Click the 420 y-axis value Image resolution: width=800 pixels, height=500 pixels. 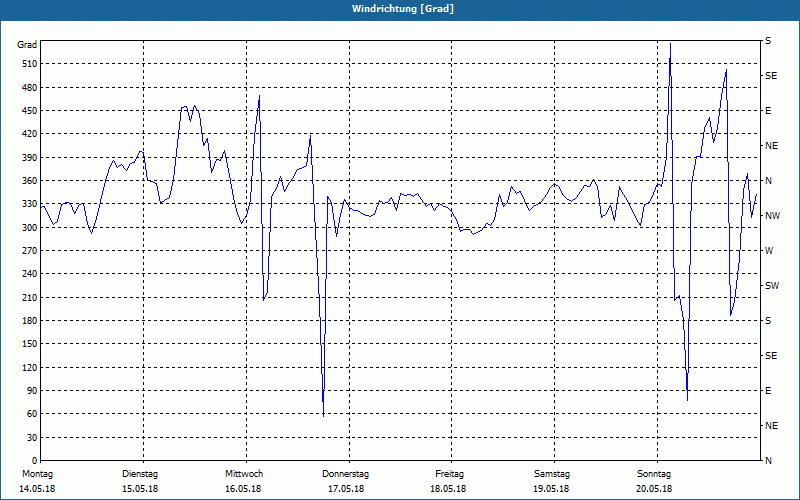29,134
